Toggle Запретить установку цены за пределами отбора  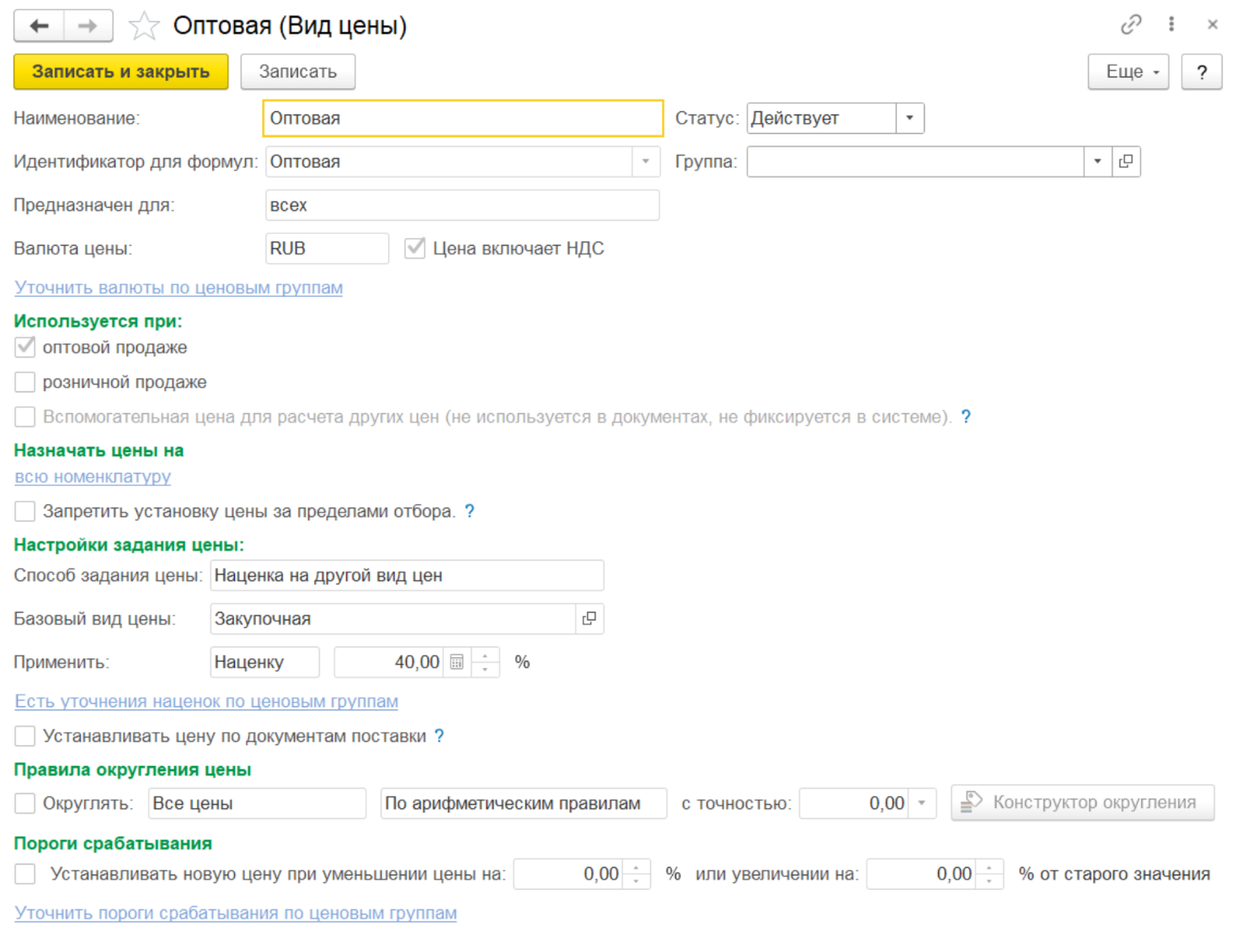tap(25, 511)
